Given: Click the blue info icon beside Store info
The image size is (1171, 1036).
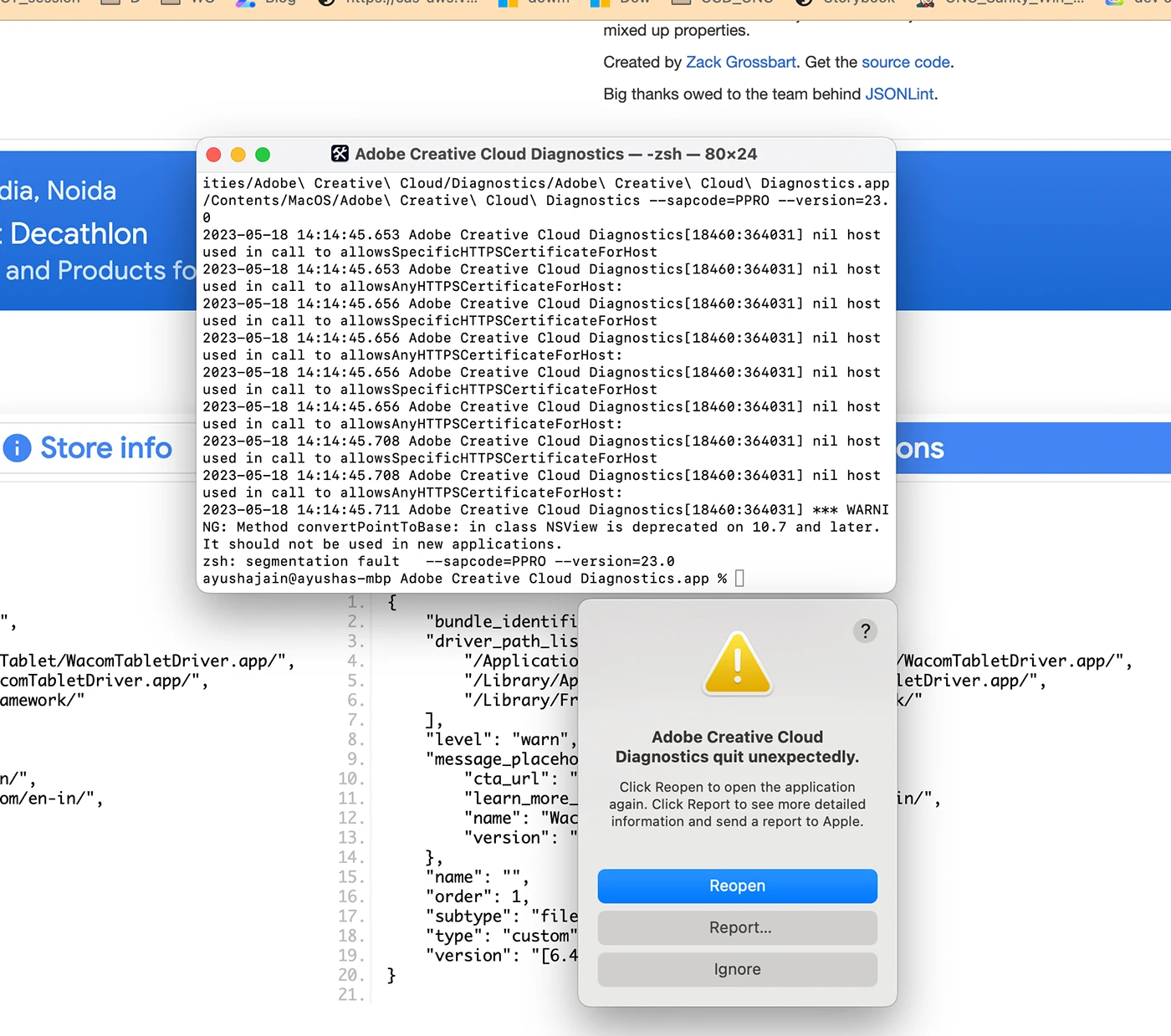Looking at the screenshot, I should coord(18,448).
